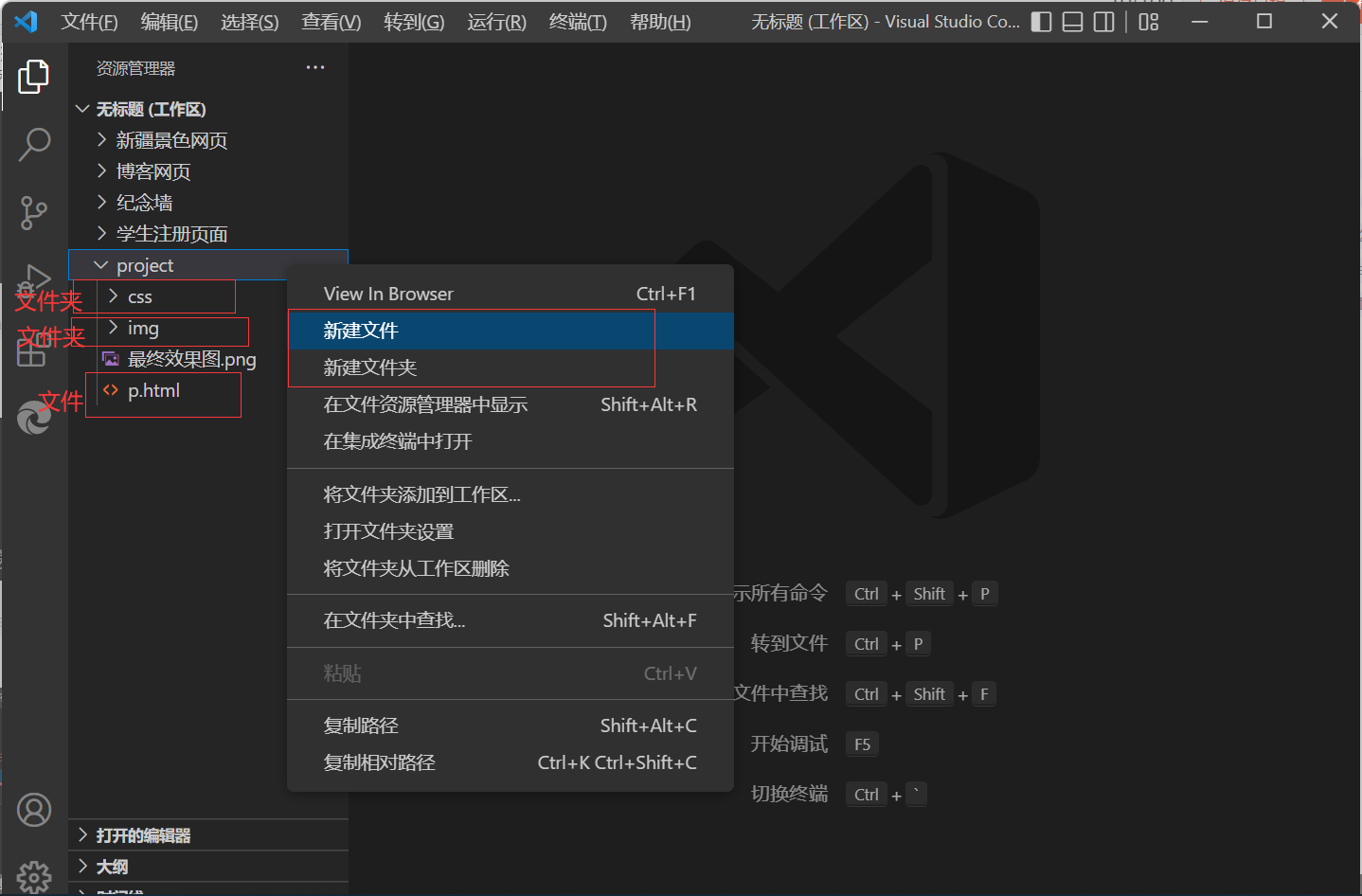
Task: Click the Edge browser tools icon
Action: click(x=34, y=417)
